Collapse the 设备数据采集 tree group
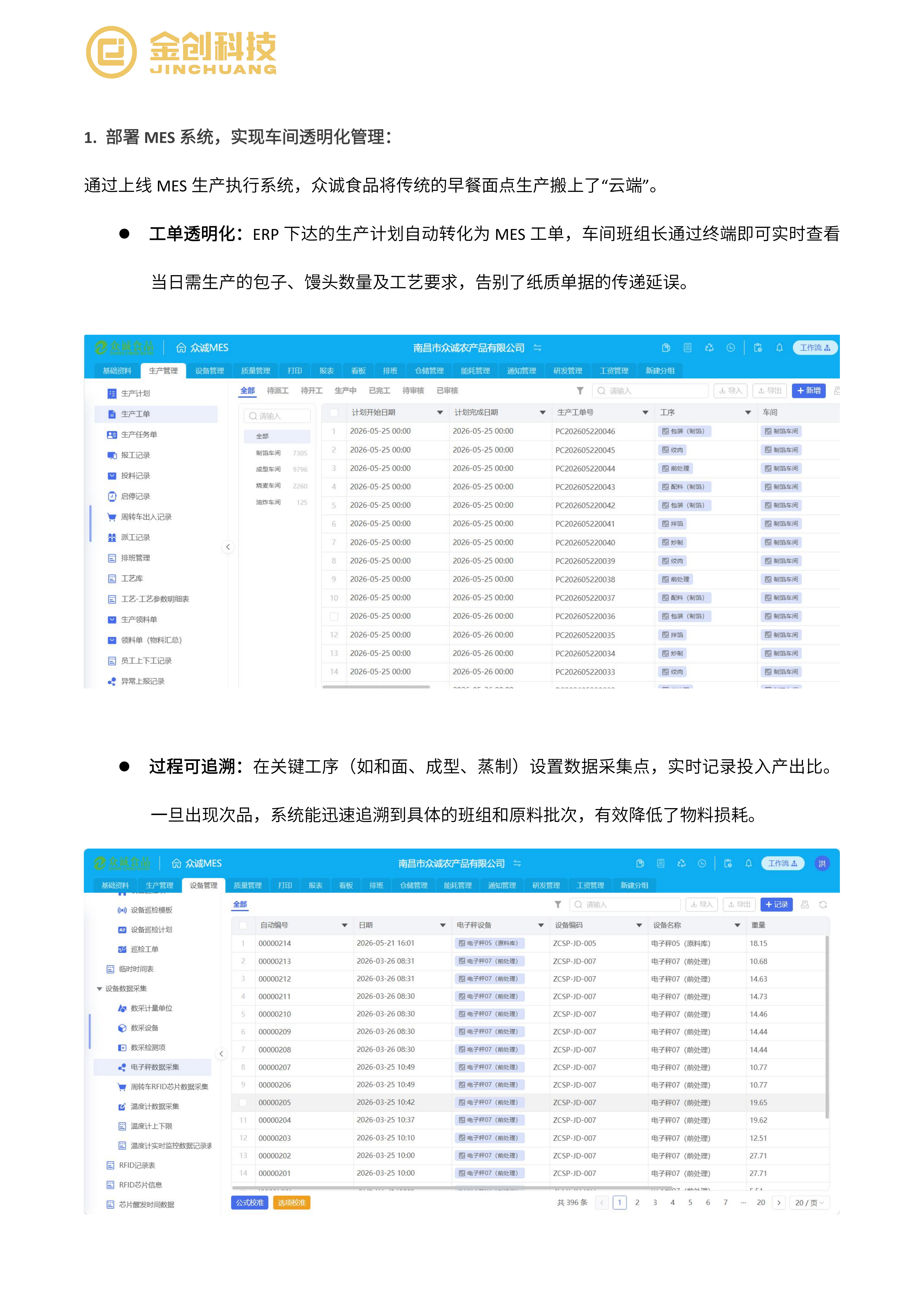Image resolution: width=924 pixels, height=1307 pixels. (x=100, y=988)
